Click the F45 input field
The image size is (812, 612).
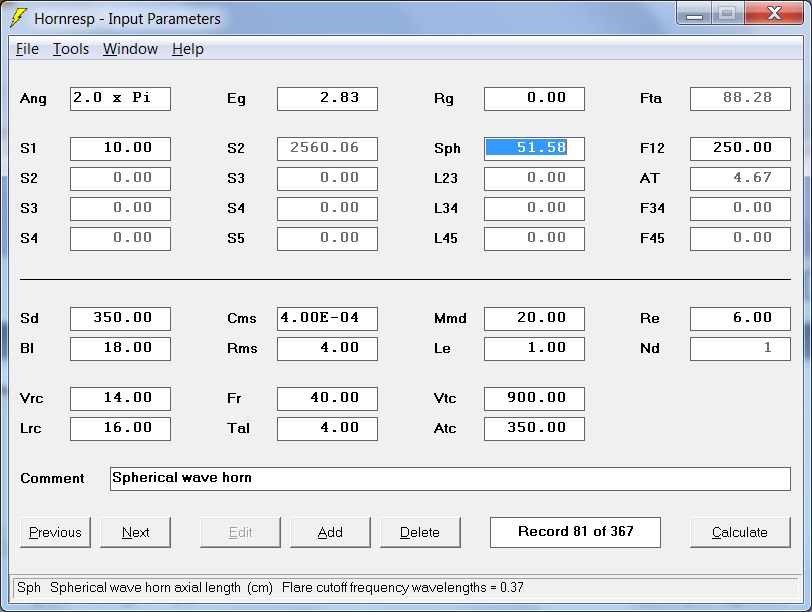coord(741,239)
